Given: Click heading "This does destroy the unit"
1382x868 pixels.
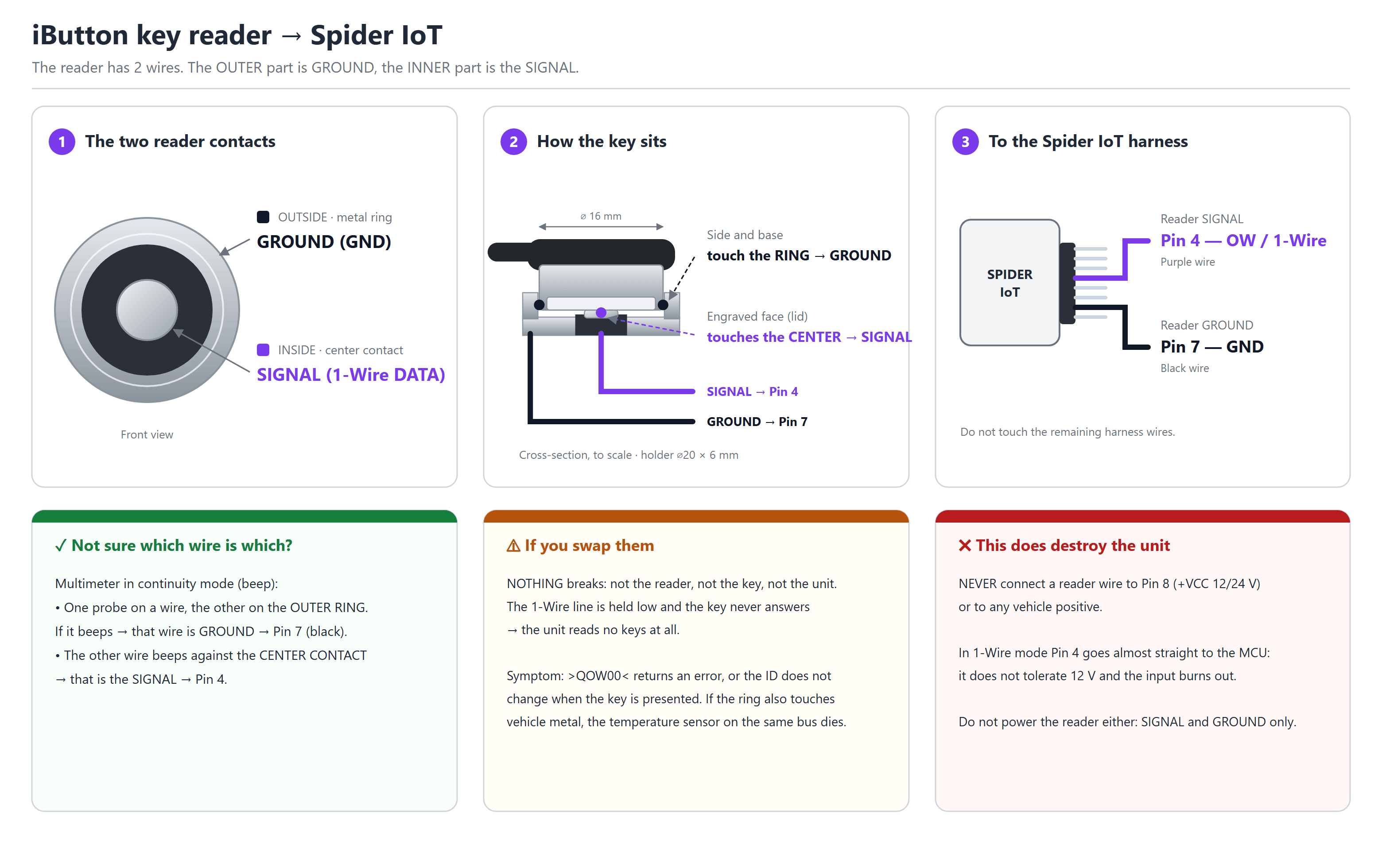Looking at the screenshot, I should pyautogui.click(x=1073, y=546).
